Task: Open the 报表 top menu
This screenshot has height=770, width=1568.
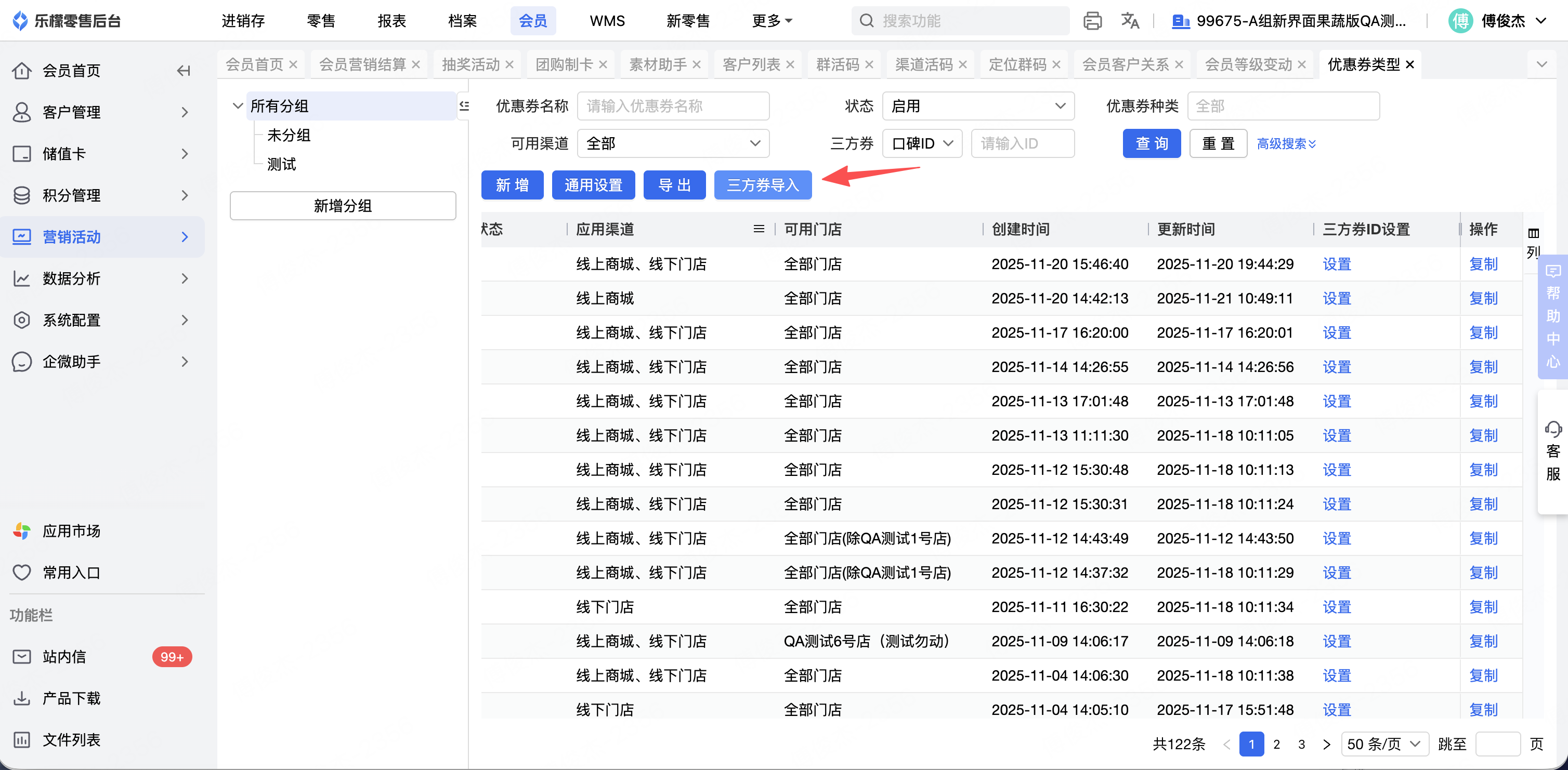Action: pos(391,21)
